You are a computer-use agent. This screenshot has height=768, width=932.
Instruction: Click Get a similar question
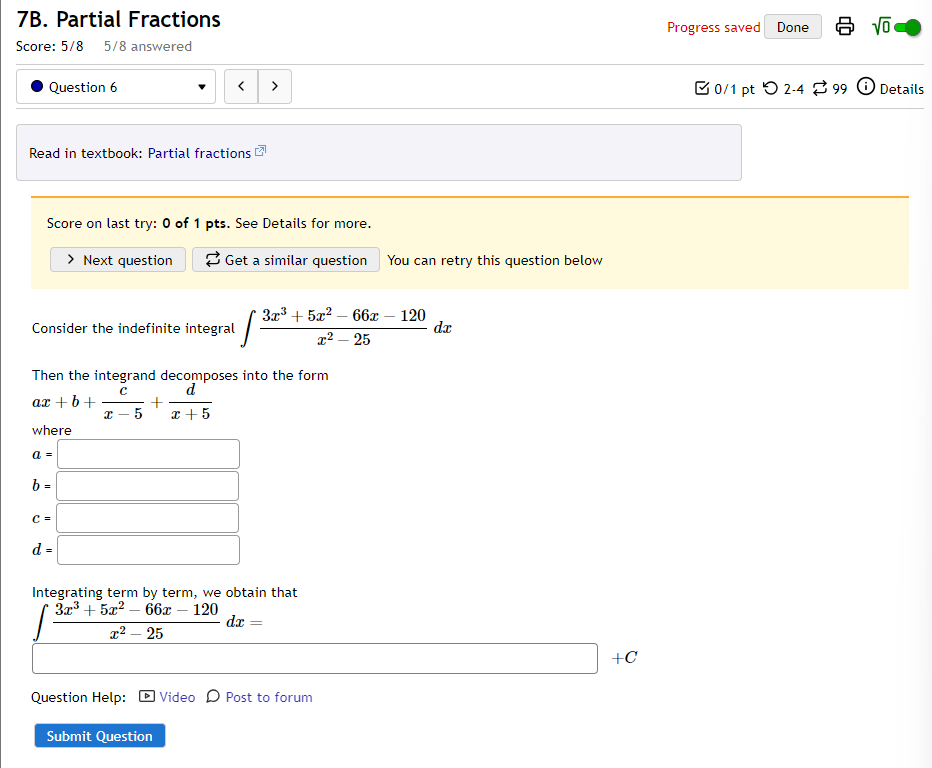[285, 259]
